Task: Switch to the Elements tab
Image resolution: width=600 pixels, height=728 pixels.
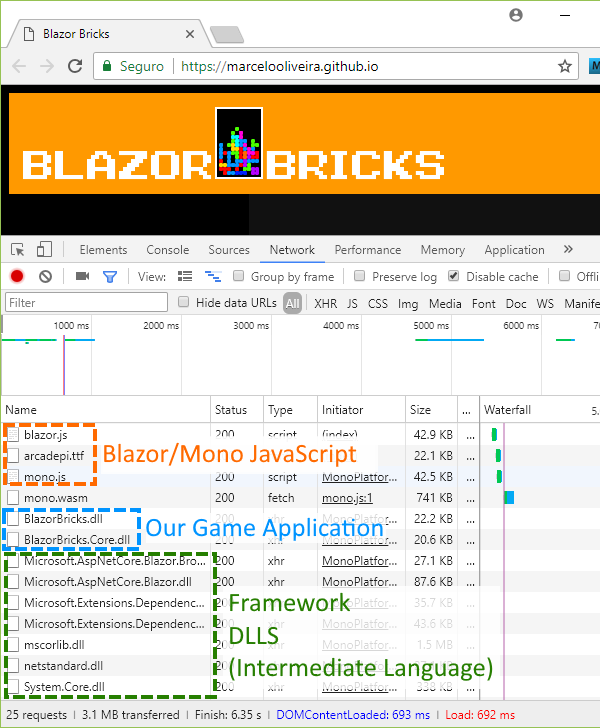Action: [x=103, y=250]
